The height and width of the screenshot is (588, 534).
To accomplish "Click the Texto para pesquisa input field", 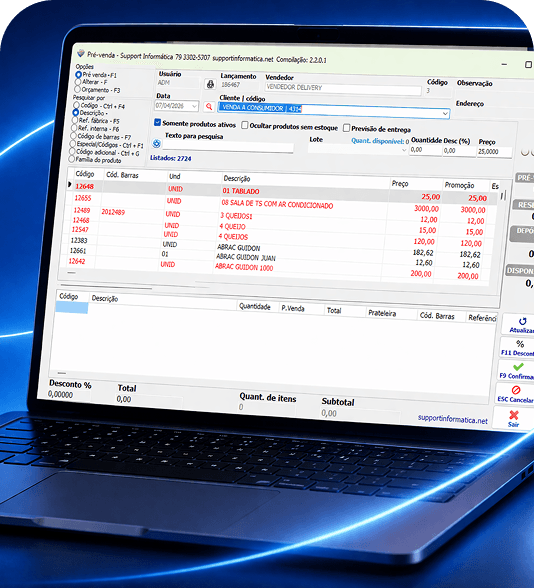I will point(228,147).
